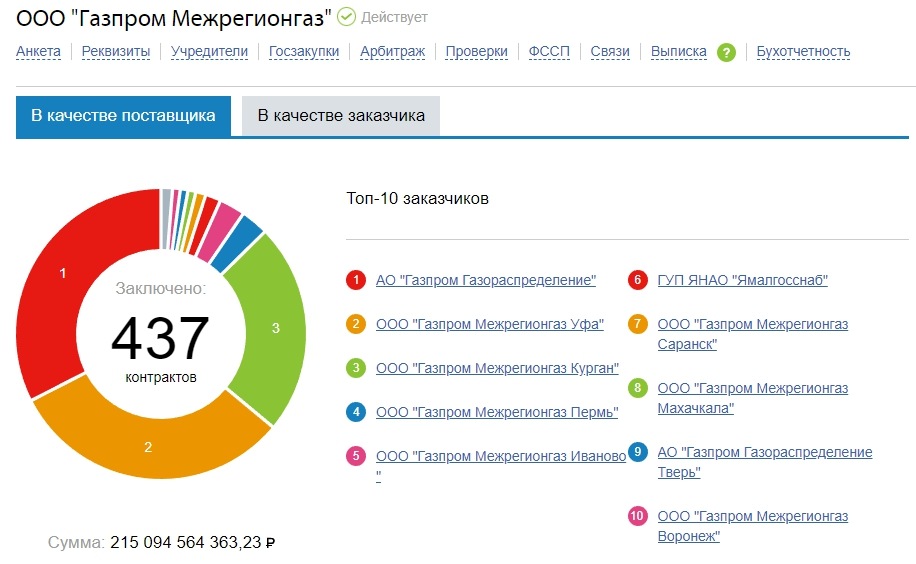Click red number 6 legend badge
The height and width of the screenshot is (564, 916).
coord(637,280)
